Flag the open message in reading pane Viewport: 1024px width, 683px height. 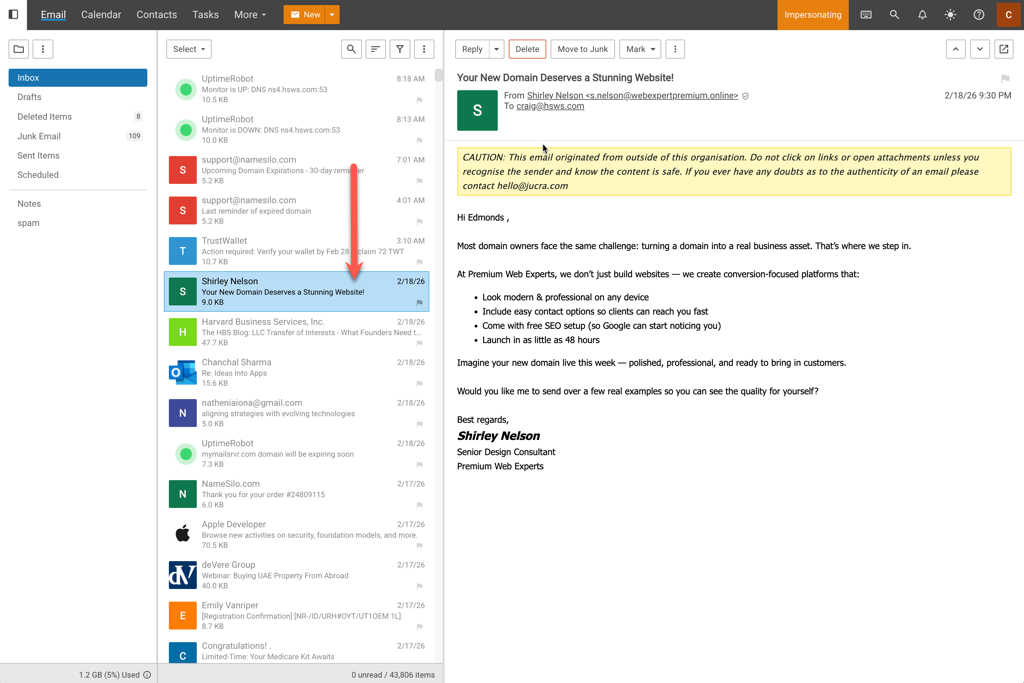click(1005, 78)
